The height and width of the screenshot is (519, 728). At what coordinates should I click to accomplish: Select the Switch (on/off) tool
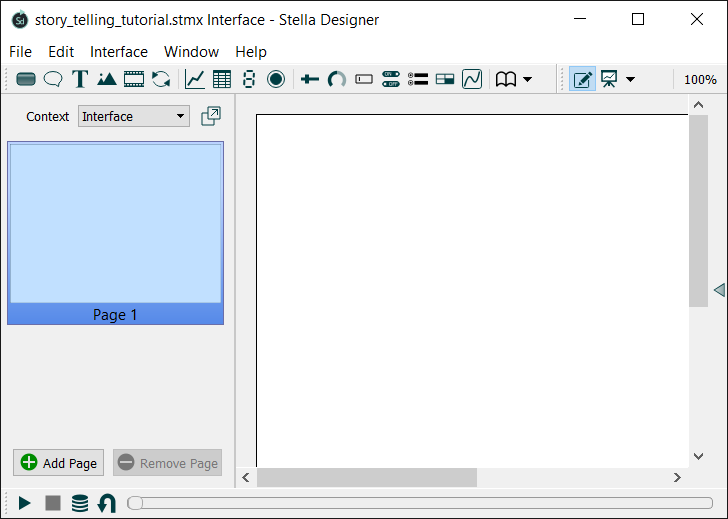(x=391, y=79)
